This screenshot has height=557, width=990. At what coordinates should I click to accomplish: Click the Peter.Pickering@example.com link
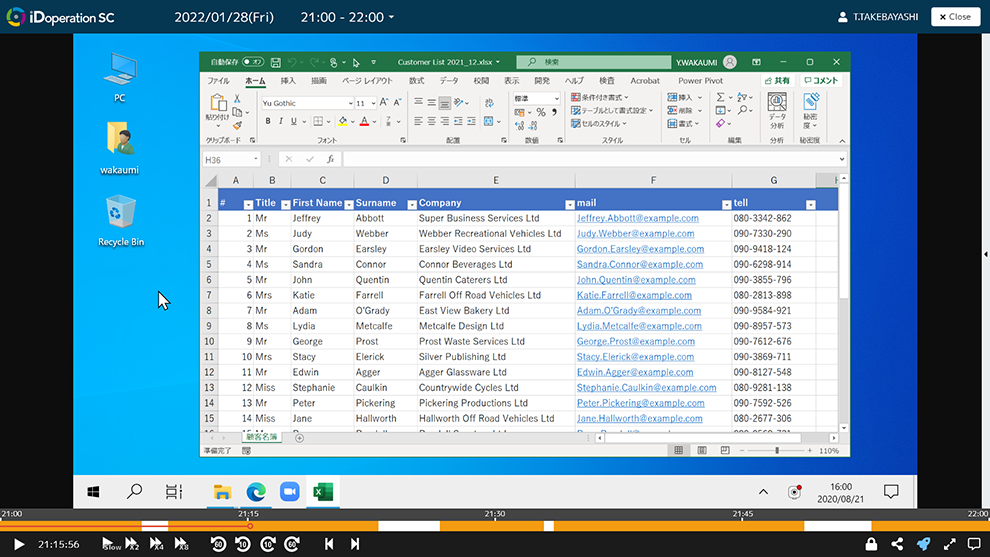[640, 404]
